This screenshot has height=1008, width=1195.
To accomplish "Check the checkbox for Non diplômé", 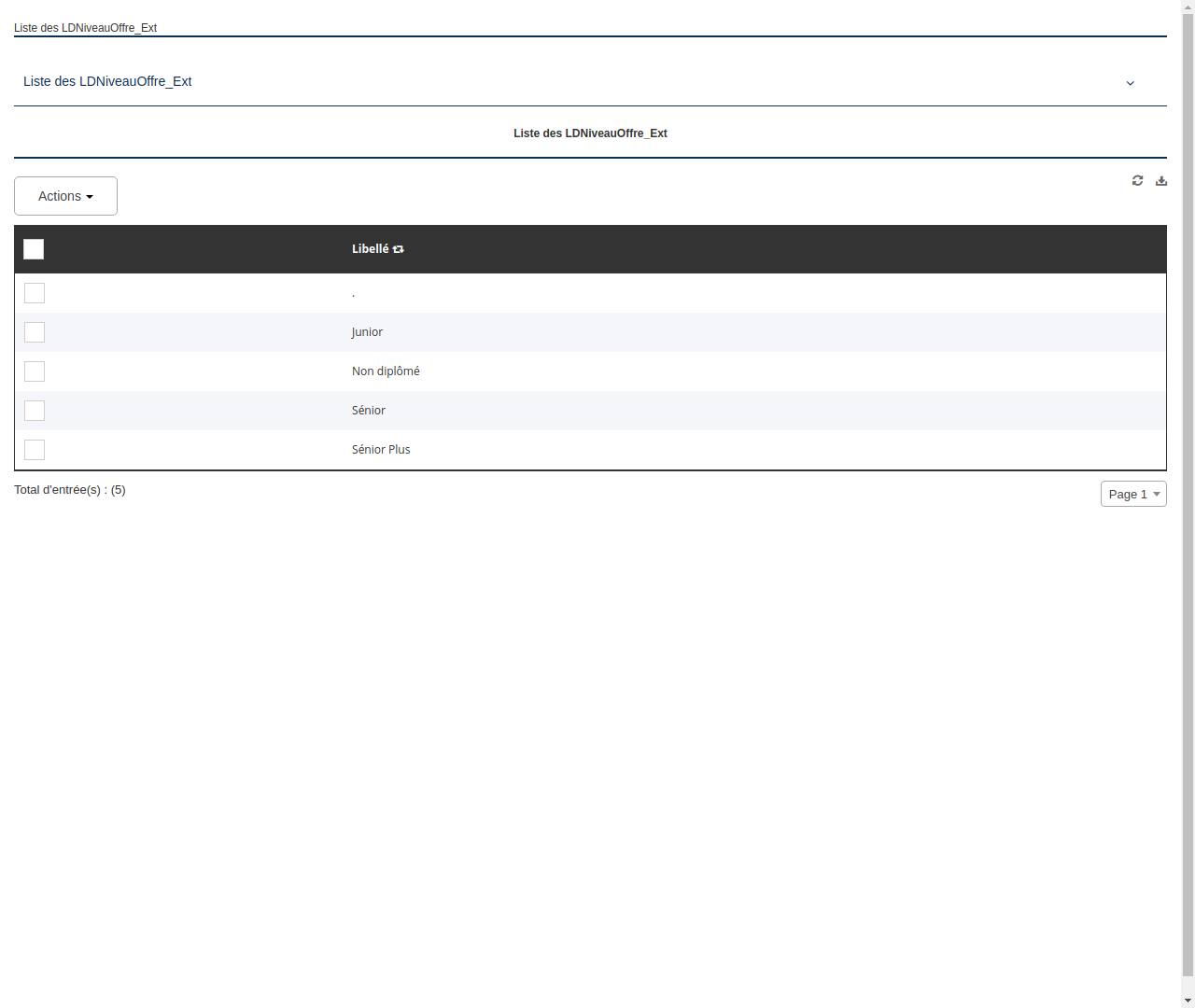I will (35, 371).
